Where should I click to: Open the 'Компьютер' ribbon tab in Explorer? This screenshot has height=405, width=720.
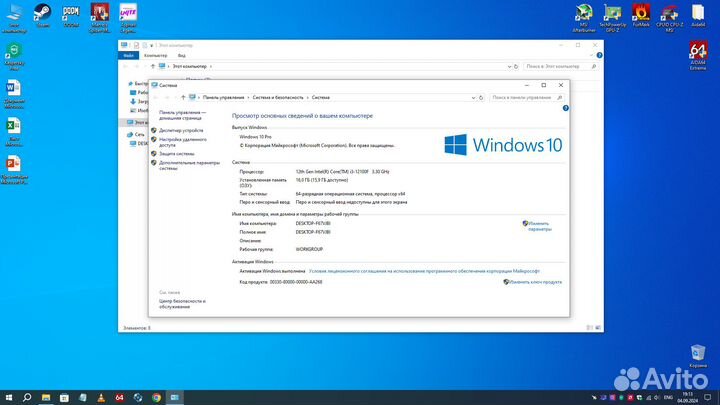pyautogui.click(x=155, y=55)
